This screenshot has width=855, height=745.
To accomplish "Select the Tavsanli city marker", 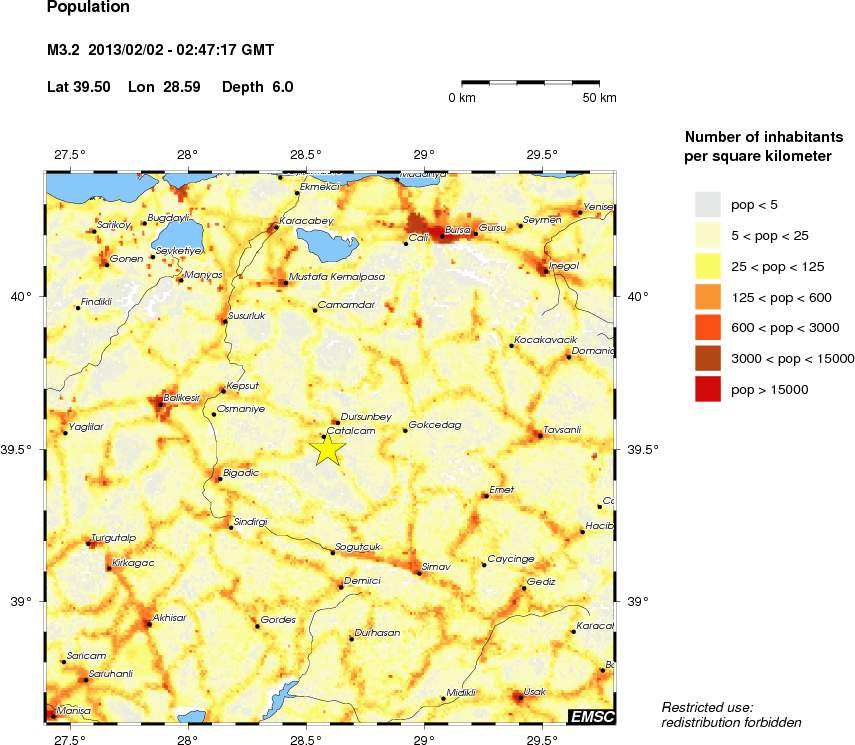I will click(540, 435).
